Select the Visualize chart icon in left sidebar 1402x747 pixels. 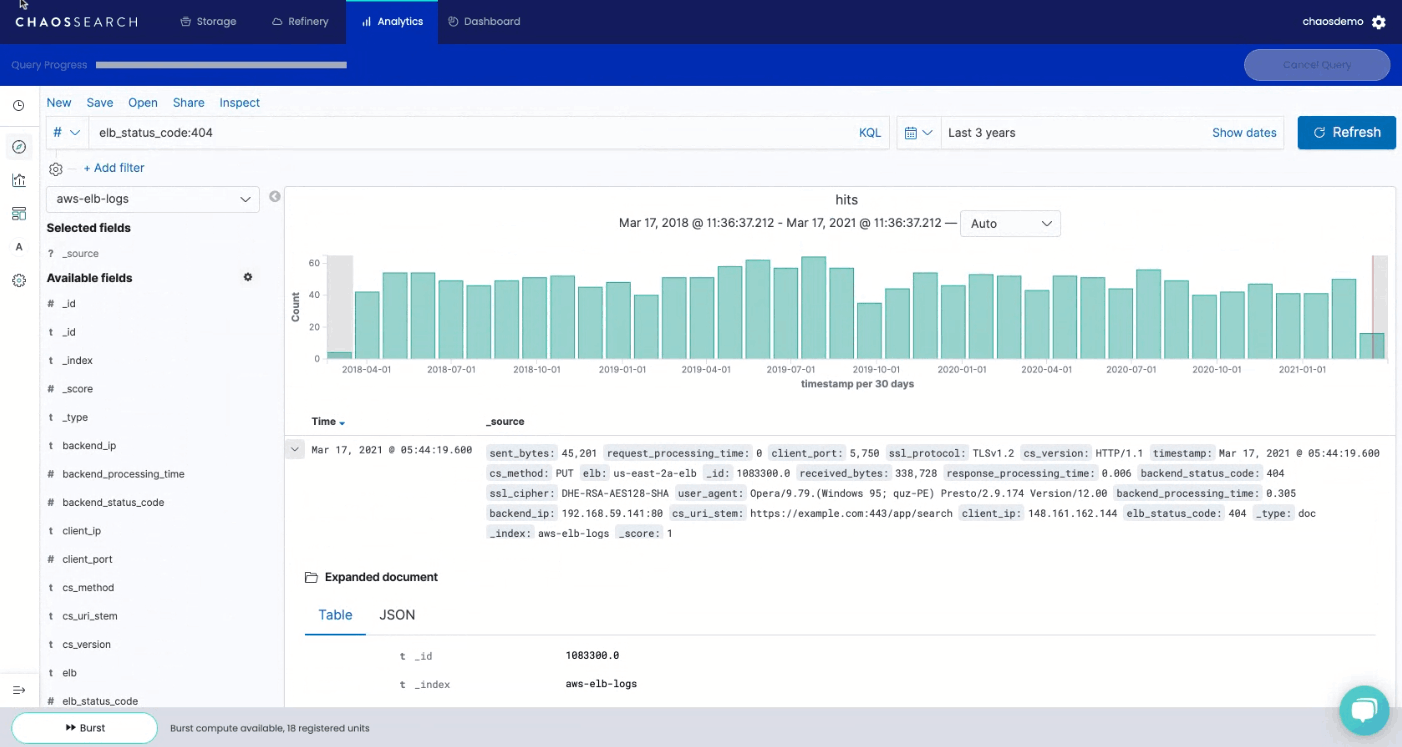point(18,180)
